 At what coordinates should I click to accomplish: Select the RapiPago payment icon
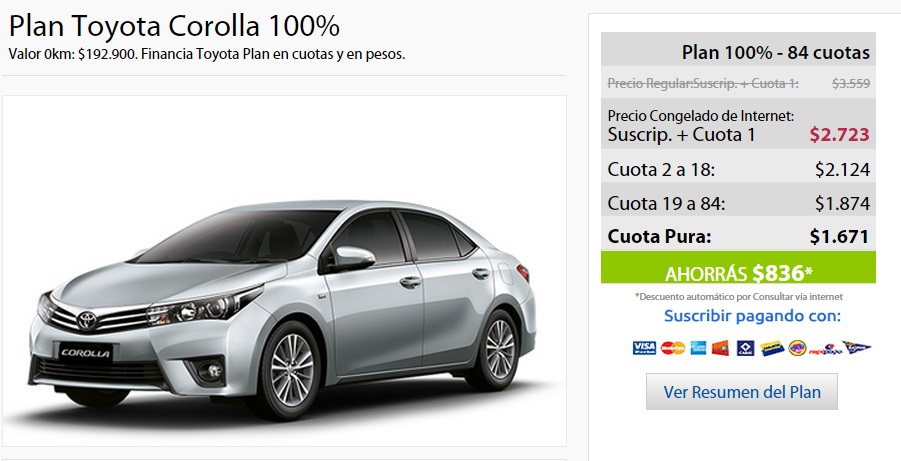(825, 349)
